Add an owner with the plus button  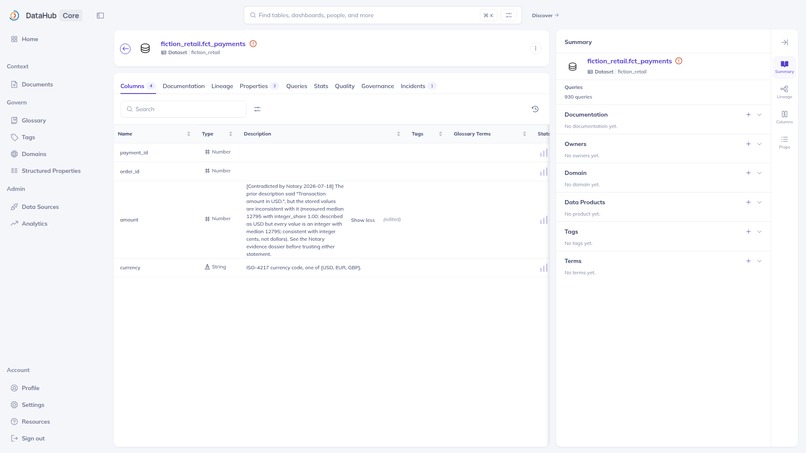tap(748, 144)
